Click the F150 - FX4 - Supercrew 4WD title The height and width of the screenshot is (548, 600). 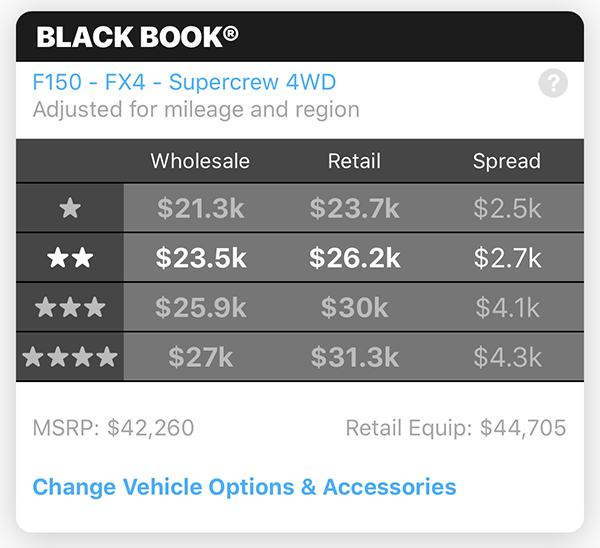pos(184,82)
